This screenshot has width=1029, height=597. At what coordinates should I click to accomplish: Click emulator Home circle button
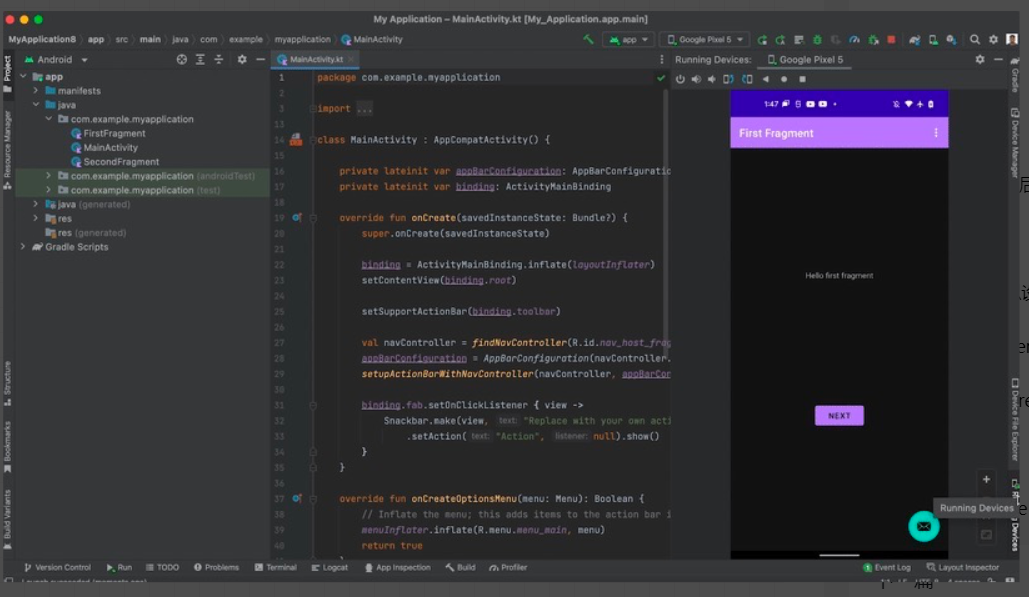784,79
